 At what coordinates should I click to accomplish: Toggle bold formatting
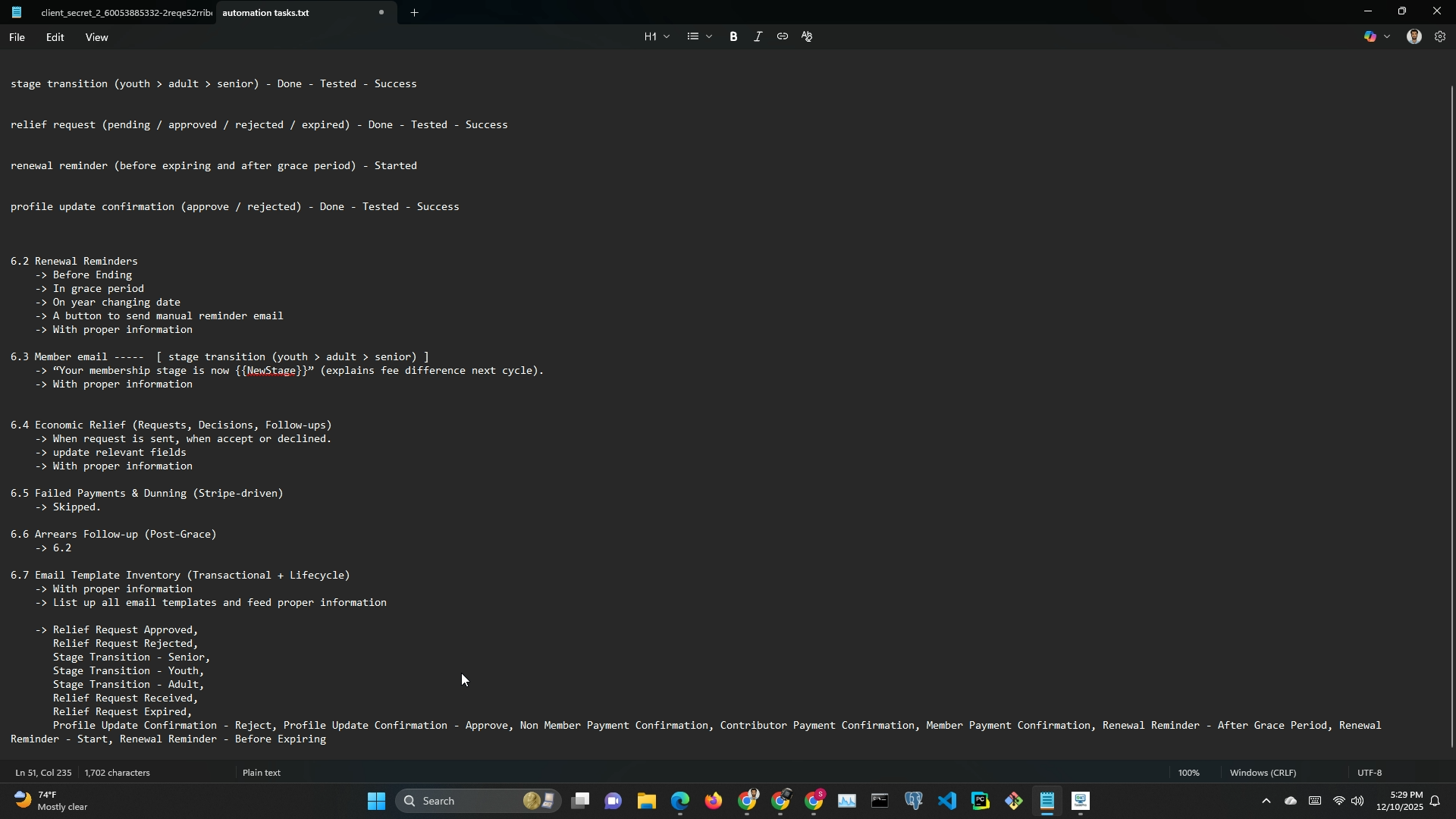(733, 36)
